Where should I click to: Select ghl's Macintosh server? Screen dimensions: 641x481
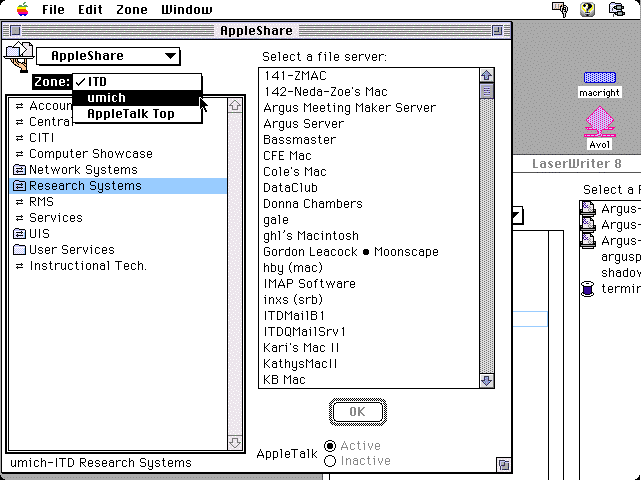pos(368,235)
